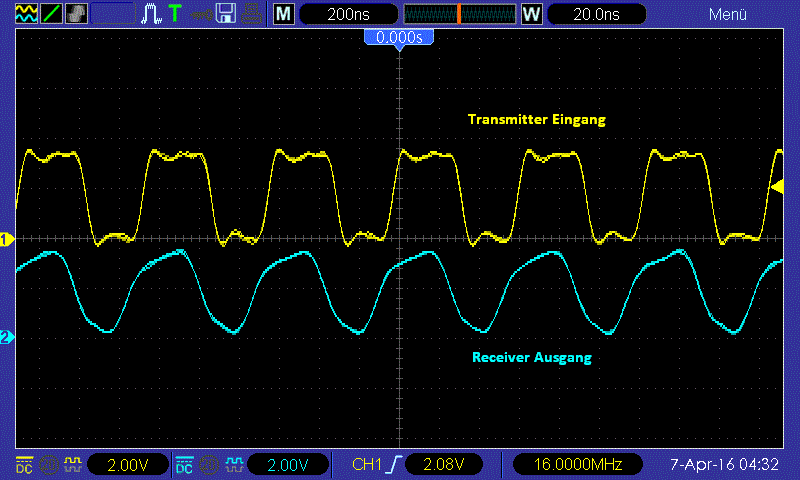
Task: Click the green T trigger status icon
Action: pos(175,13)
